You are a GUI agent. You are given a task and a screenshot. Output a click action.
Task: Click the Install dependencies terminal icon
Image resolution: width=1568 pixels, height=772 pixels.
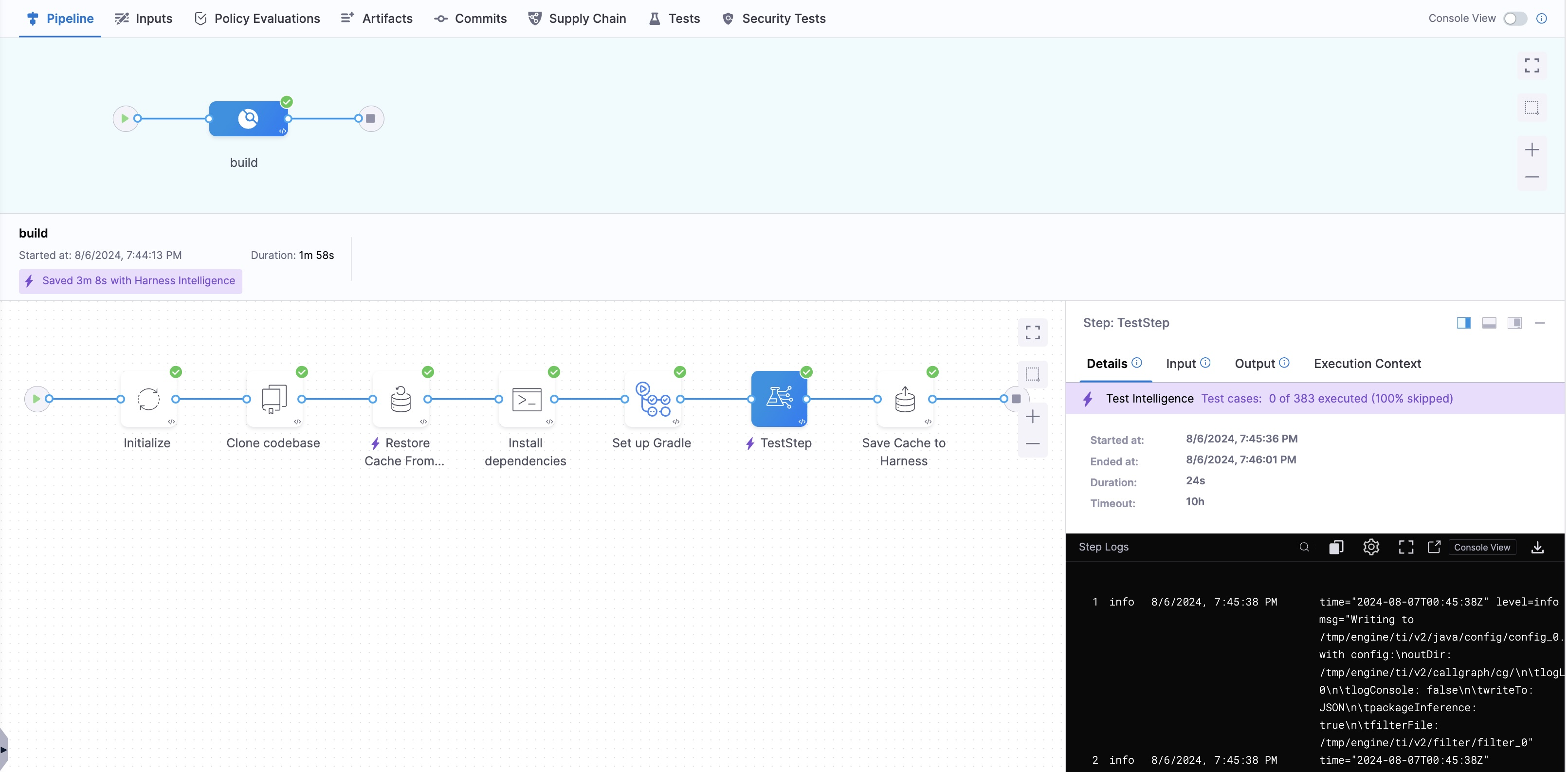tap(527, 399)
